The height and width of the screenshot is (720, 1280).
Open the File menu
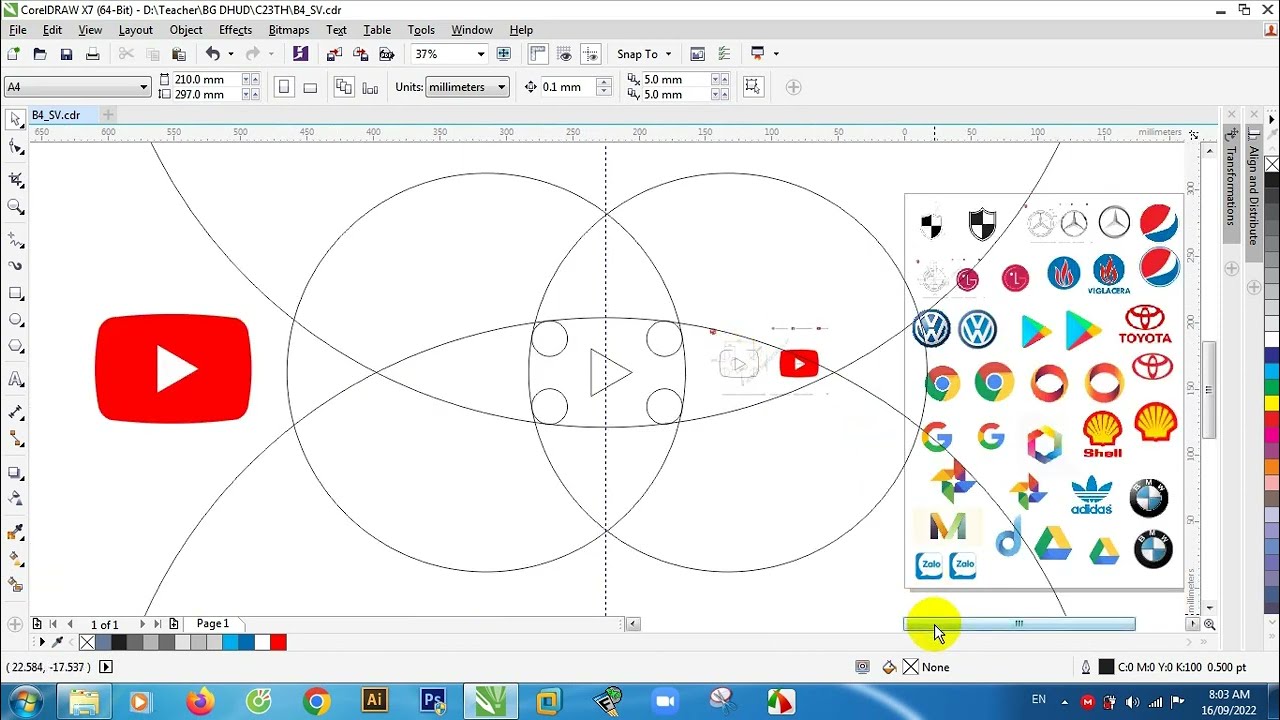point(18,30)
